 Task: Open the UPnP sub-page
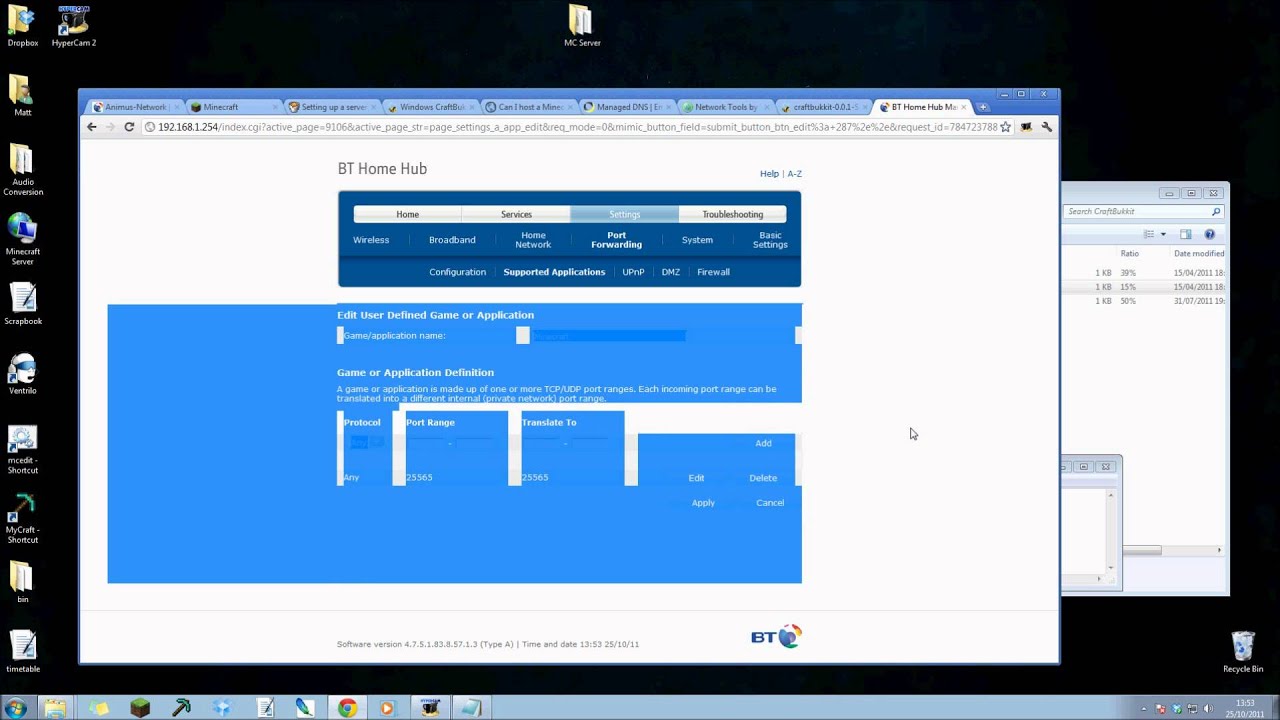point(633,272)
